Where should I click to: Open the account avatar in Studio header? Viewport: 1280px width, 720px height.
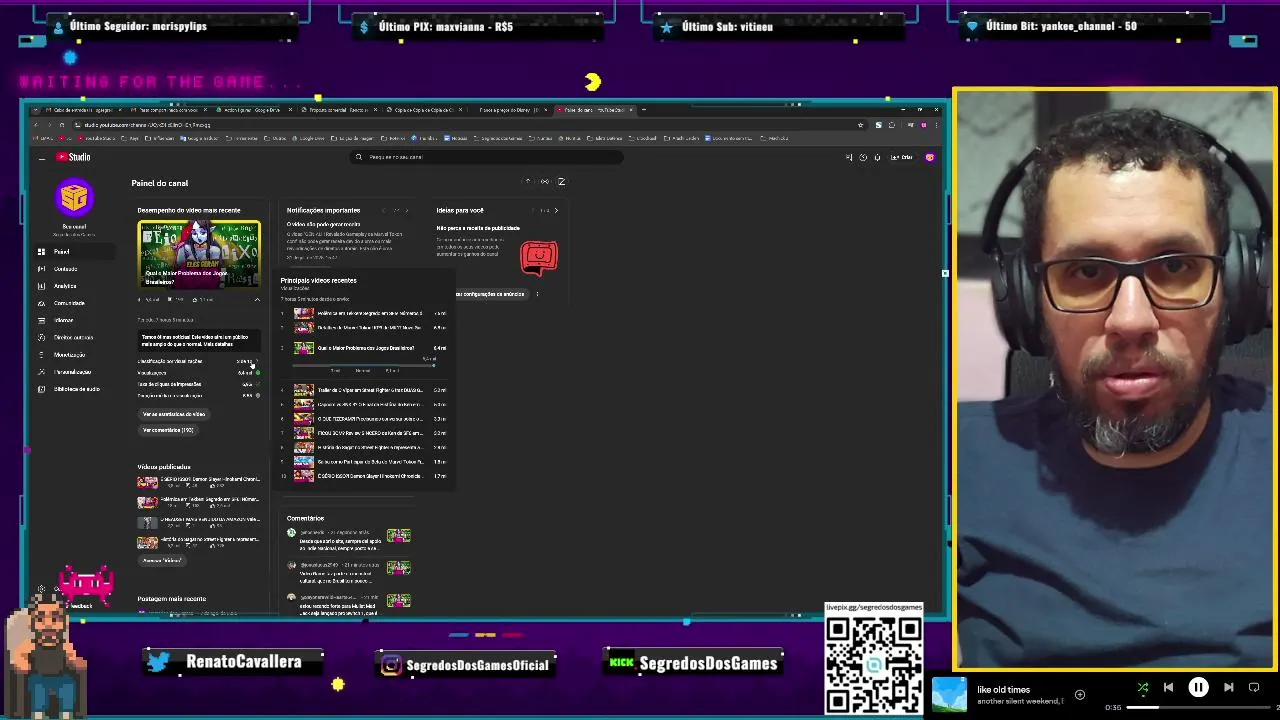pyautogui.click(x=930, y=157)
